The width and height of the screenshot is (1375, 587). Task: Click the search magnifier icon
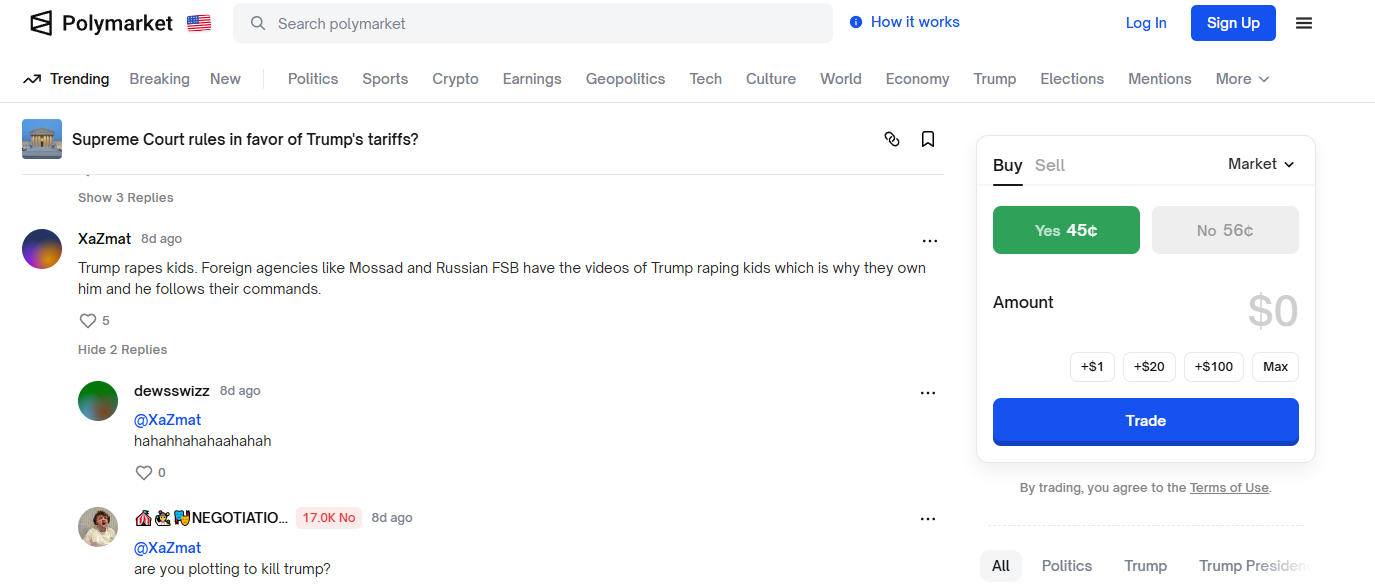coord(258,23)
